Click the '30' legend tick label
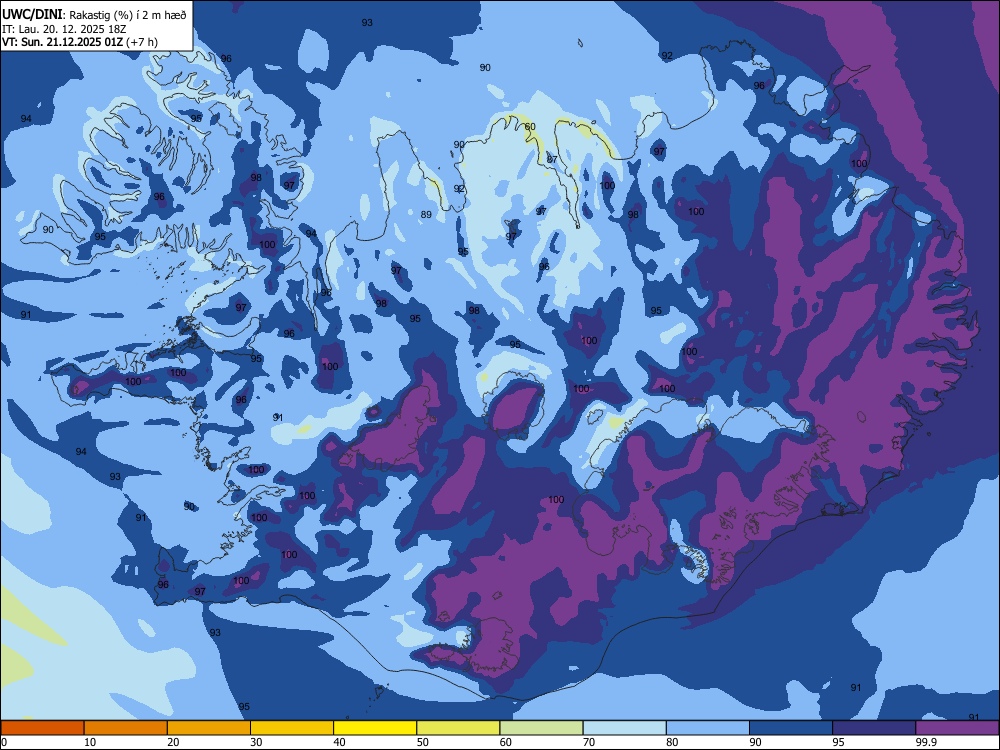This screenshot has height=750, width=1000. (256, 742)
